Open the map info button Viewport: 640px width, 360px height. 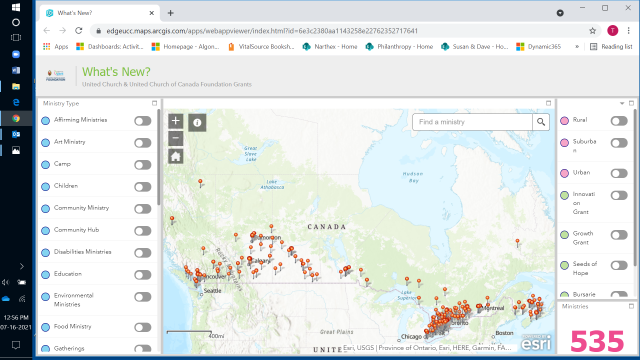click(197, 122)
